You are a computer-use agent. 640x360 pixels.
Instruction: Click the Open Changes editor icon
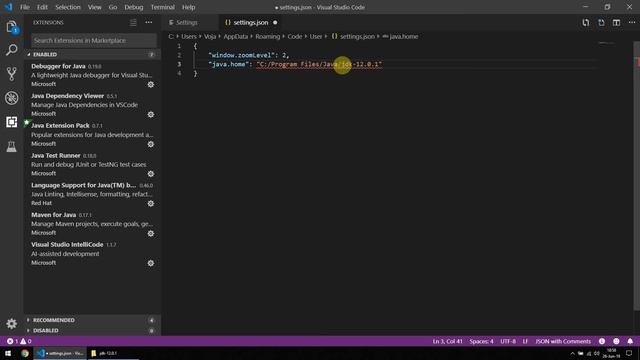point(586,22)
